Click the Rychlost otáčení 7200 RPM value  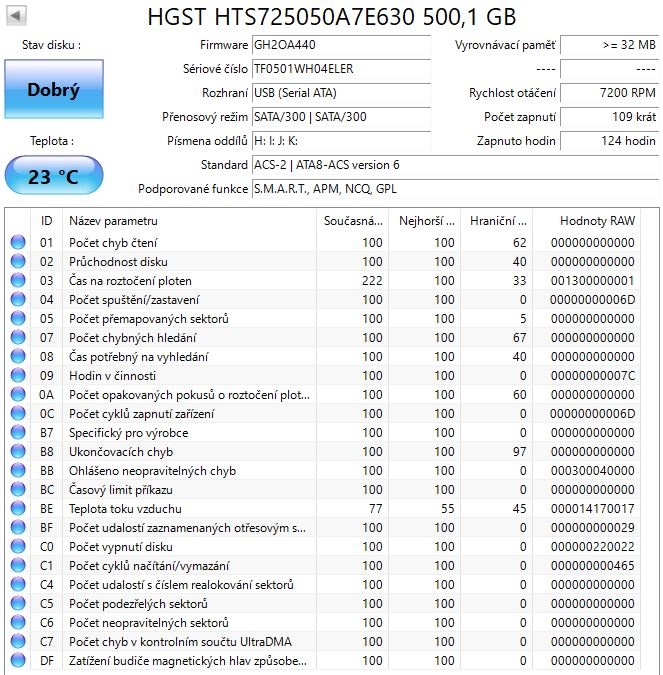click(x=609, y=93)
